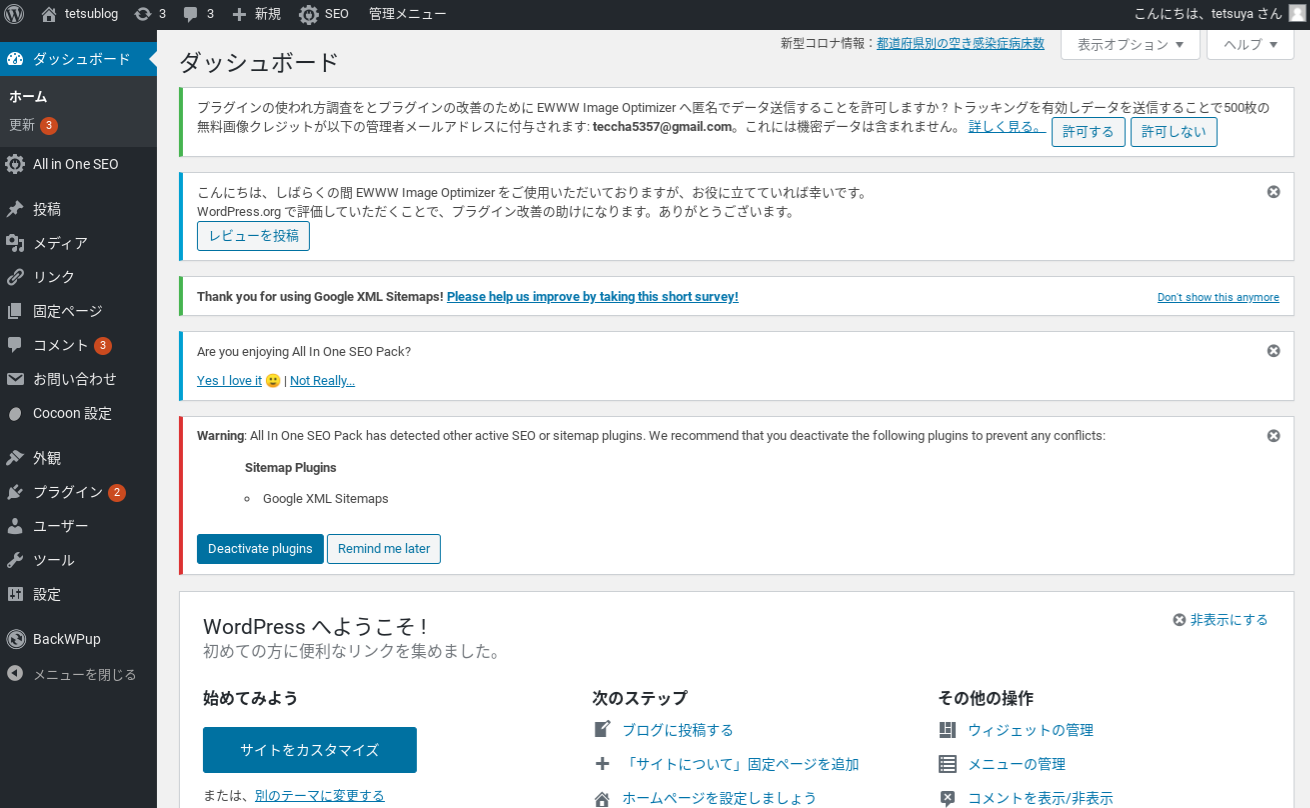1310x808 pixels.
Task: Click the 固定ページ pages icon
Action: point(15,311)
